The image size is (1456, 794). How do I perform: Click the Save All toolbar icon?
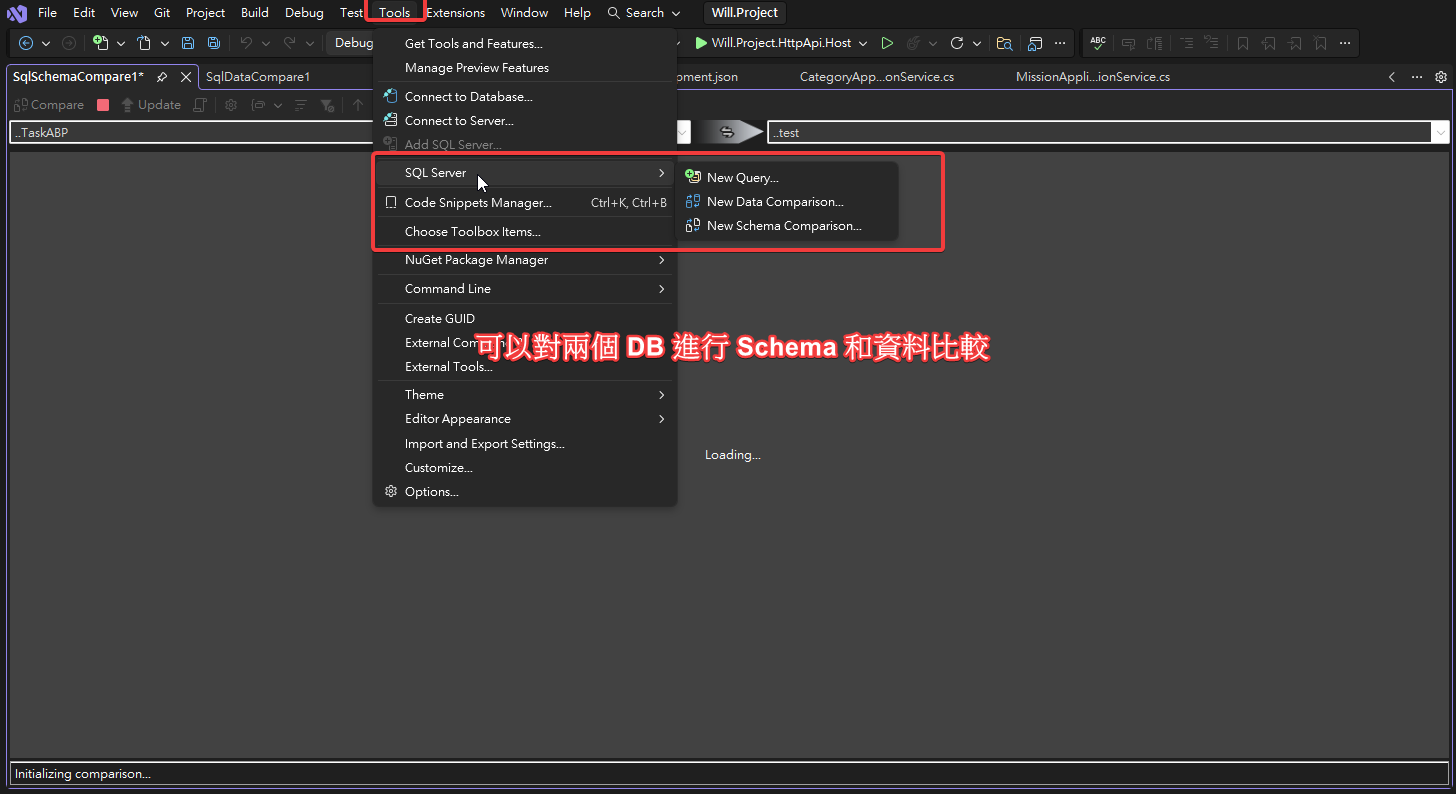[214, 43]
